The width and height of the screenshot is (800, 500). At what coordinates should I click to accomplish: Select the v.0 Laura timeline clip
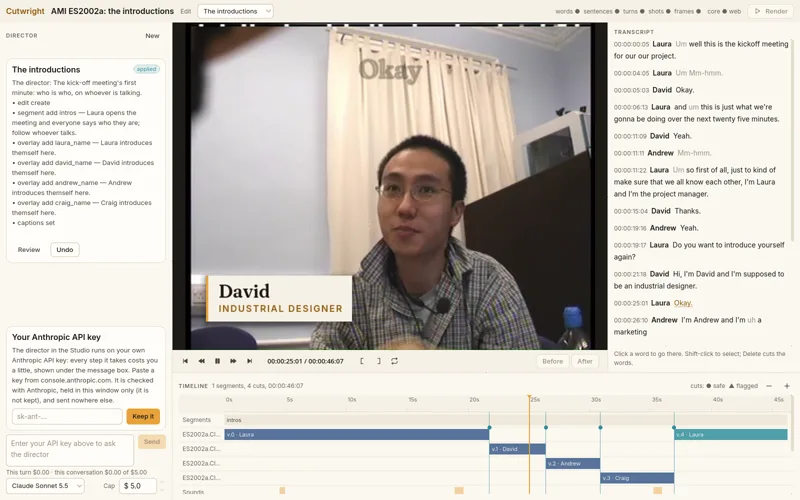(357, 435)
